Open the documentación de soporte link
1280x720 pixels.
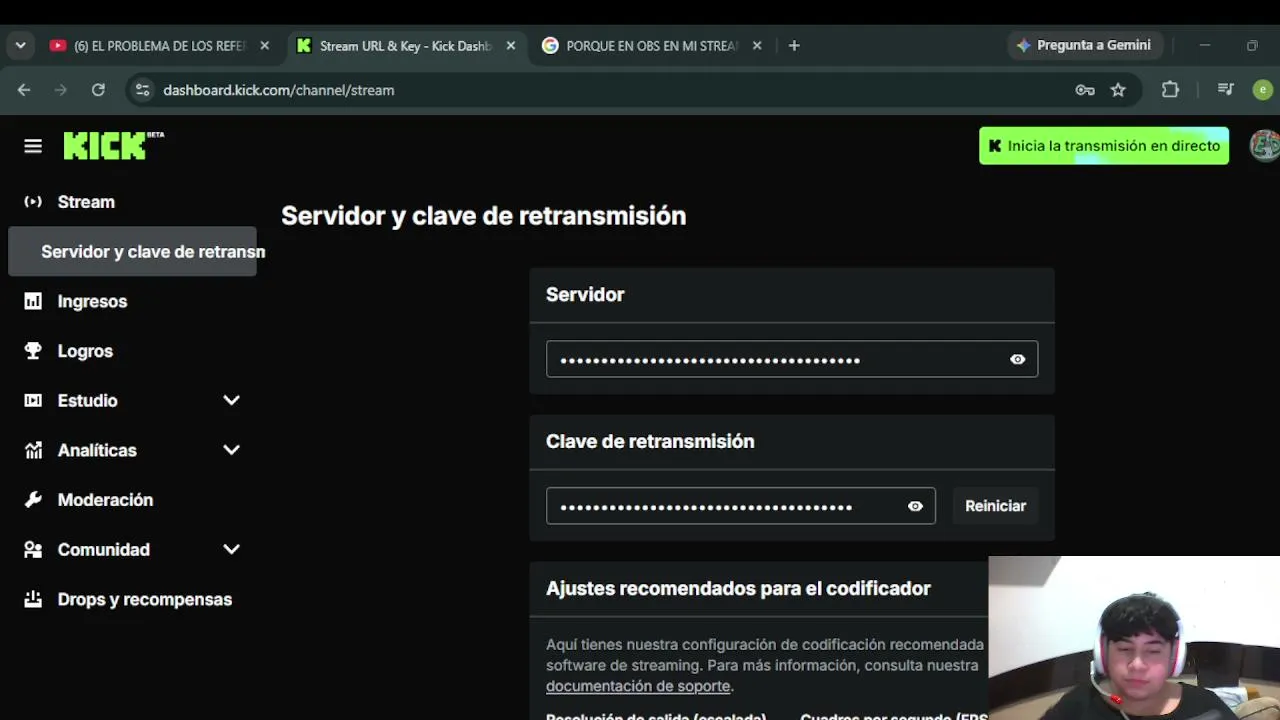point(638,686)
